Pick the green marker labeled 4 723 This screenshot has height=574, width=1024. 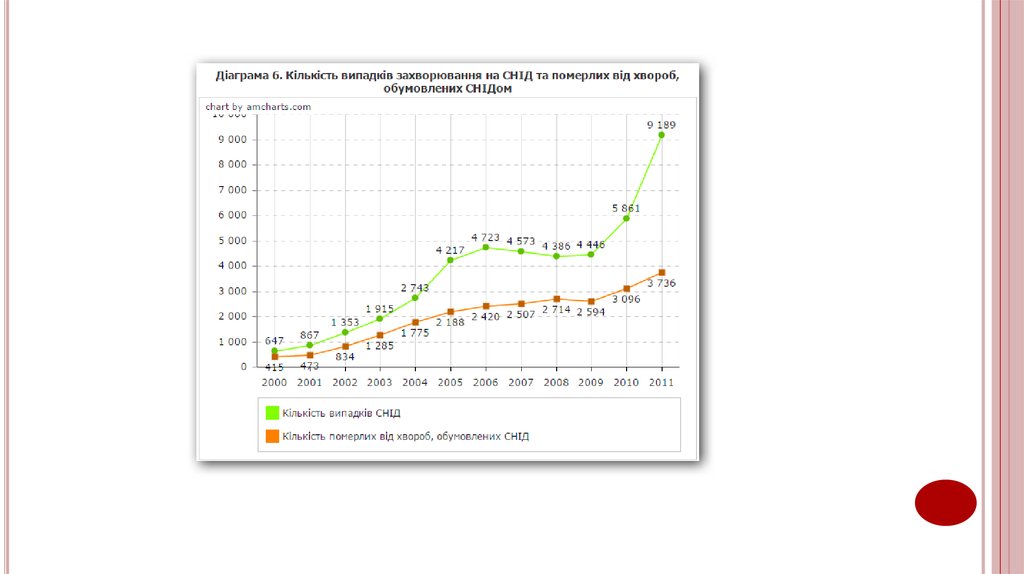coord(486,247)
